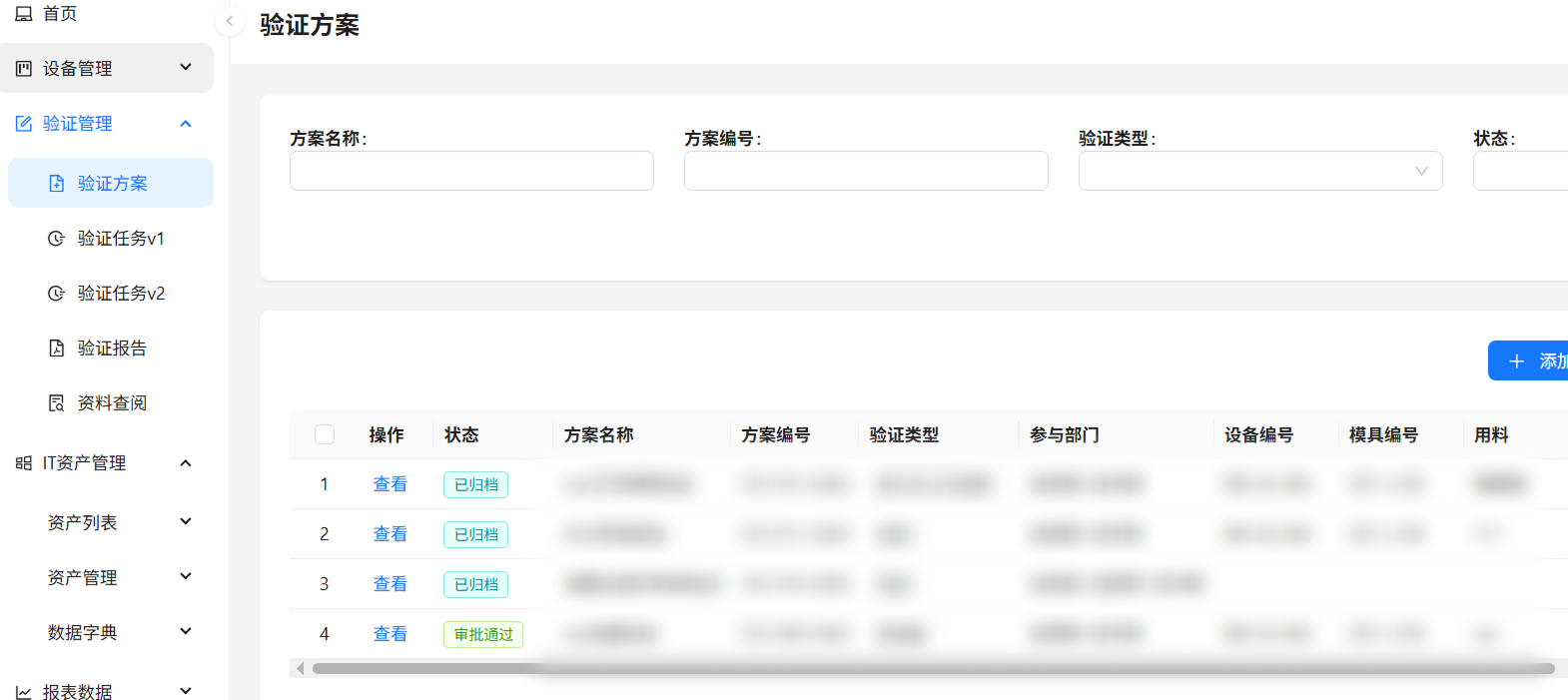Focus the 方案名称 input field

pyautogui.click(x=471, y=171)
